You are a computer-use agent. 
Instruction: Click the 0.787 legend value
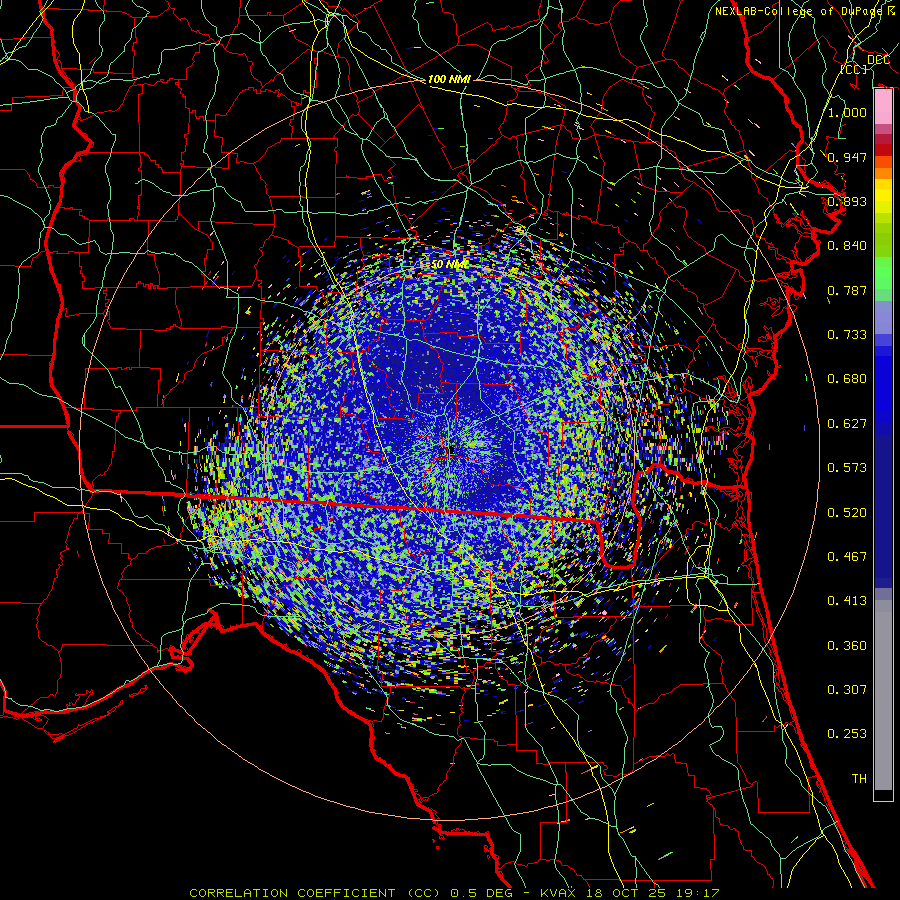[x=847, y=290]
